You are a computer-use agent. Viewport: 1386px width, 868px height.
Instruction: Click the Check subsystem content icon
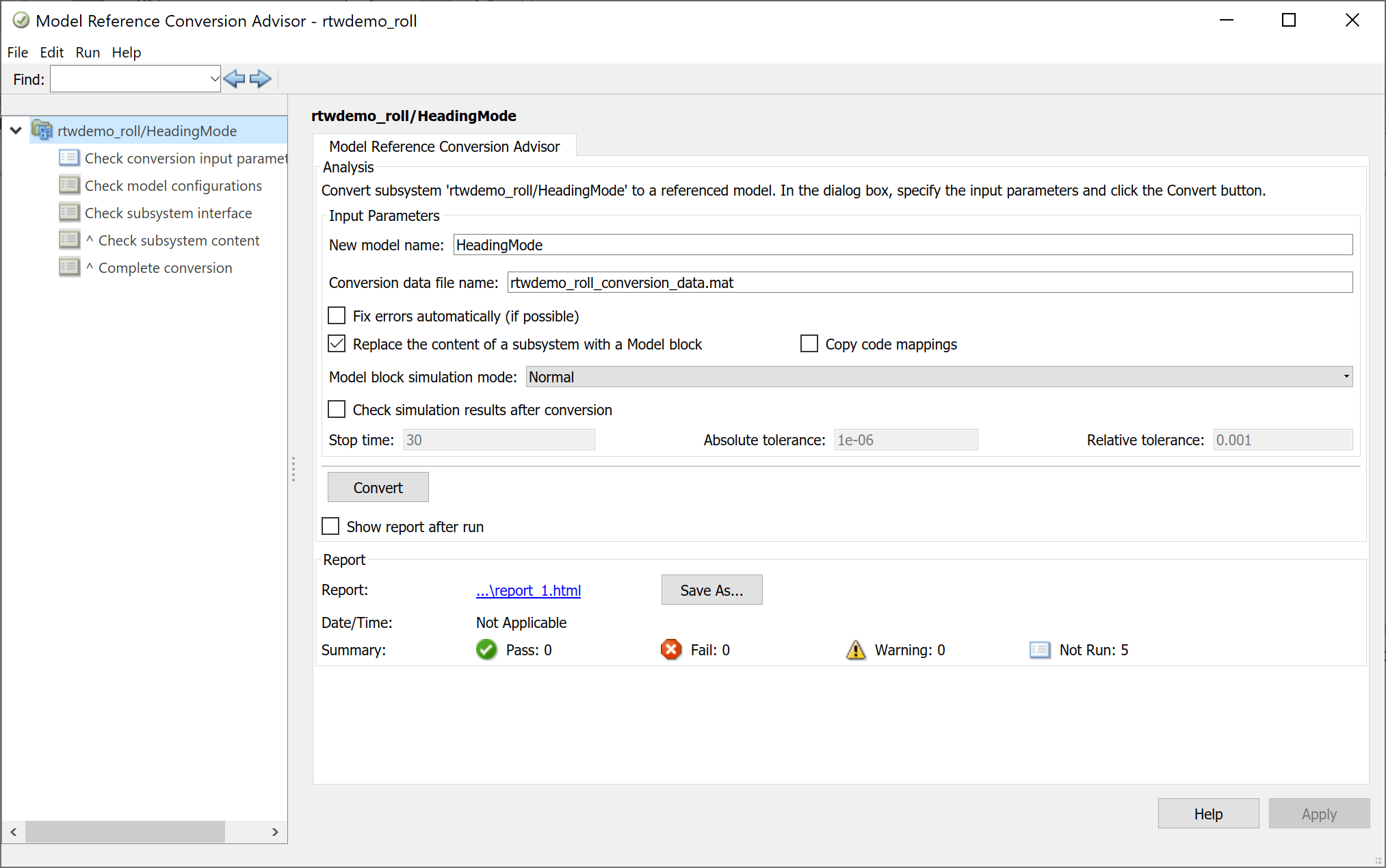point(69,239)
